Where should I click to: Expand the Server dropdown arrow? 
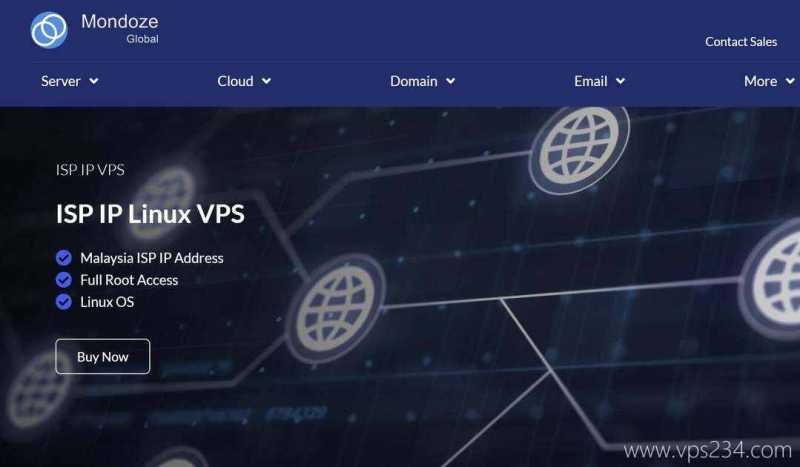tap(94, 81)
